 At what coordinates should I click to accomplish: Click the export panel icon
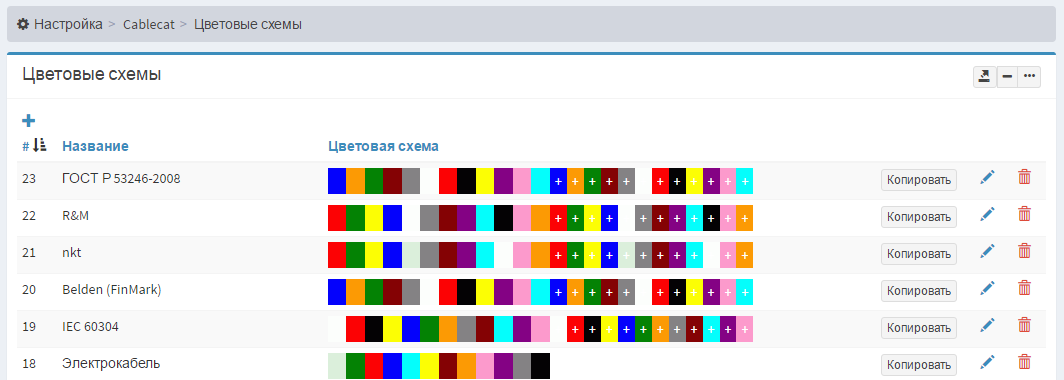click(985, 77)
